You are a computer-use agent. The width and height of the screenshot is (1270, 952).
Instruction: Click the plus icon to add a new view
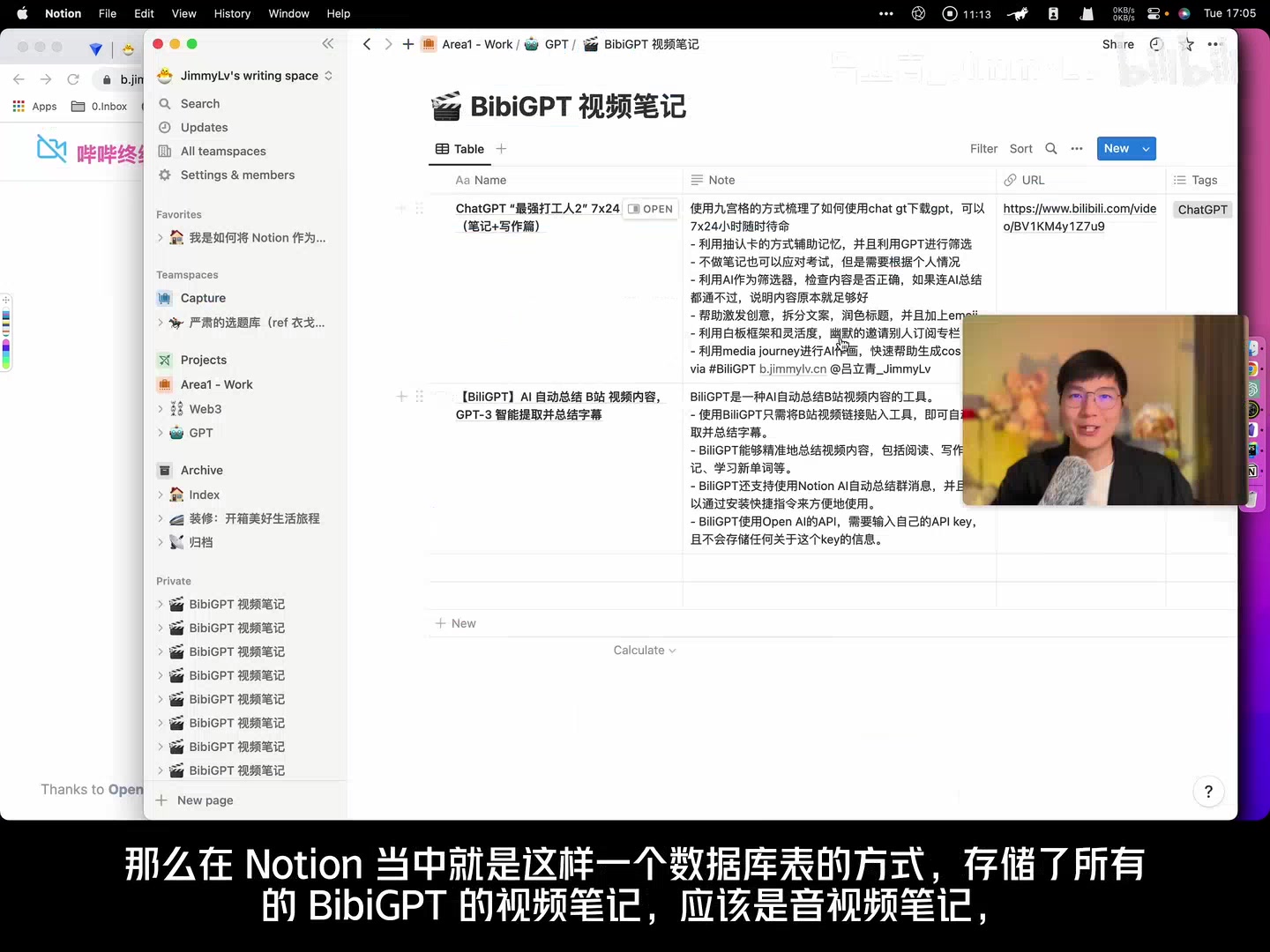(501, 148)
